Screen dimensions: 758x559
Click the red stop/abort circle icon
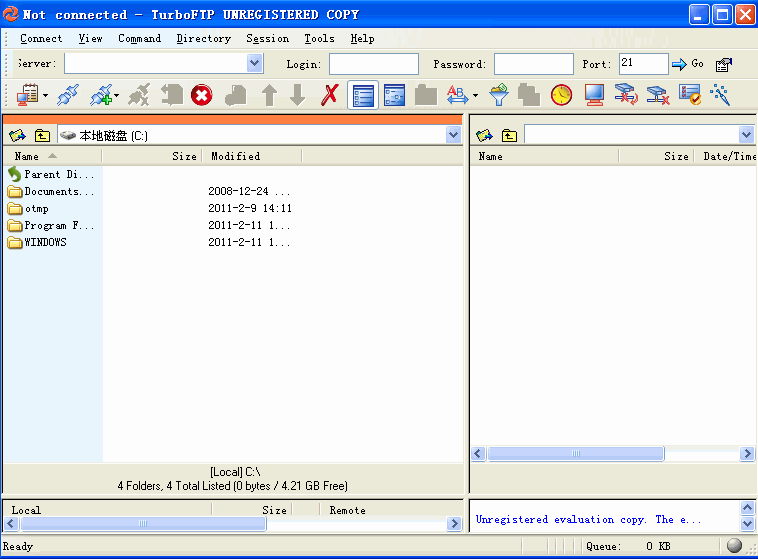[202, 95]
